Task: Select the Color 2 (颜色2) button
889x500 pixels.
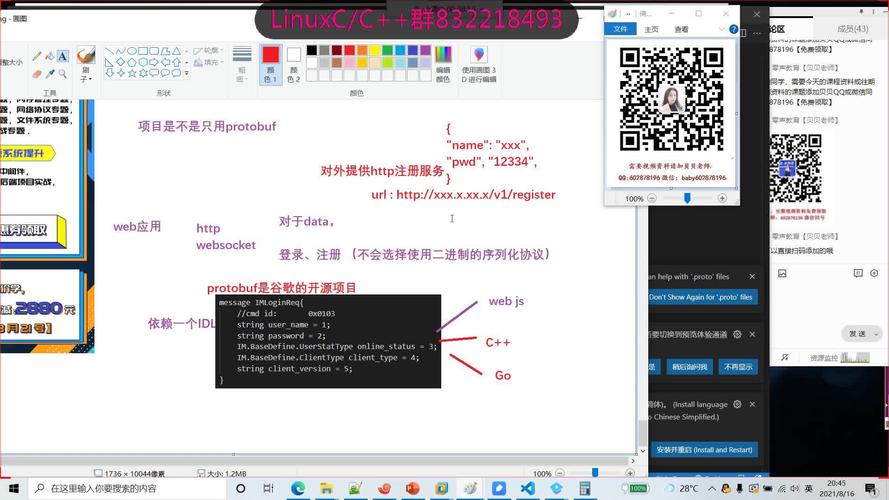Action: [294, 63]
